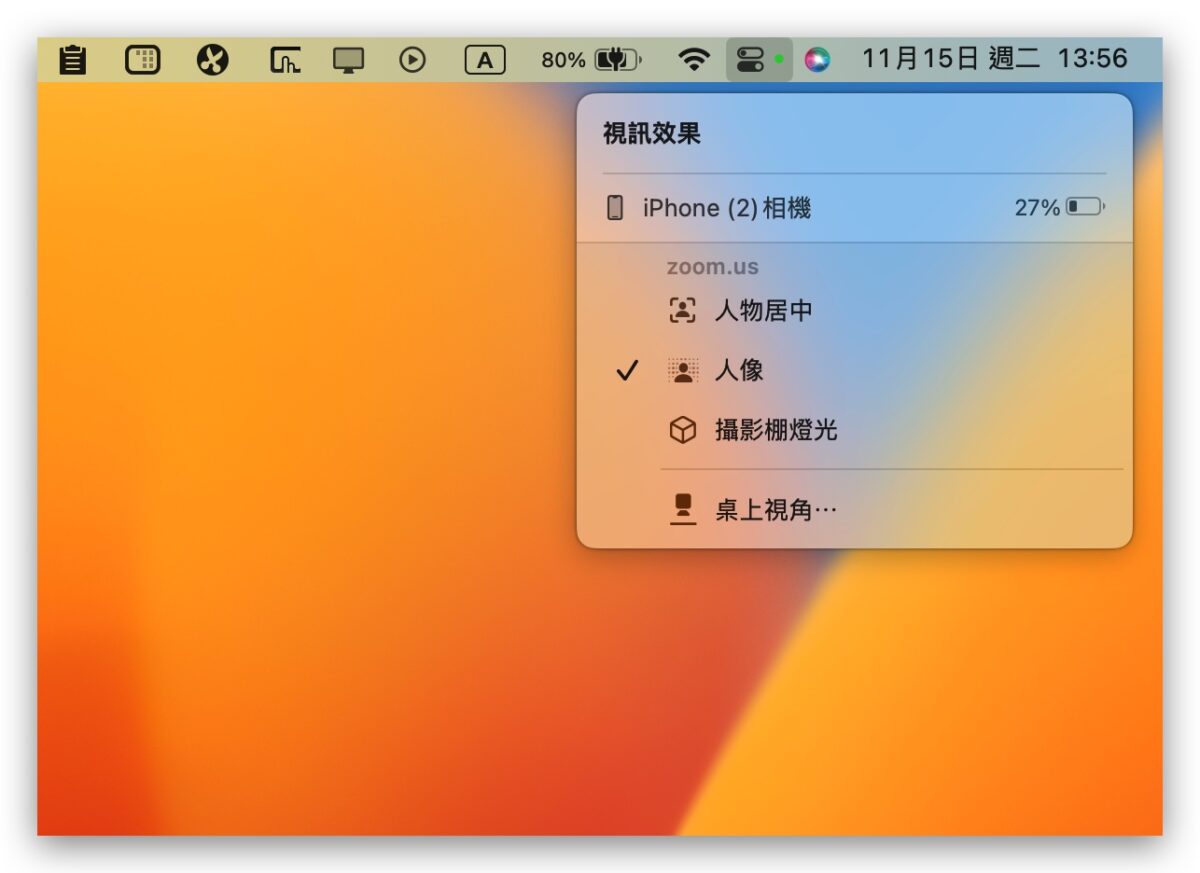Click the Studio Light cube icon

click(682, 431)
